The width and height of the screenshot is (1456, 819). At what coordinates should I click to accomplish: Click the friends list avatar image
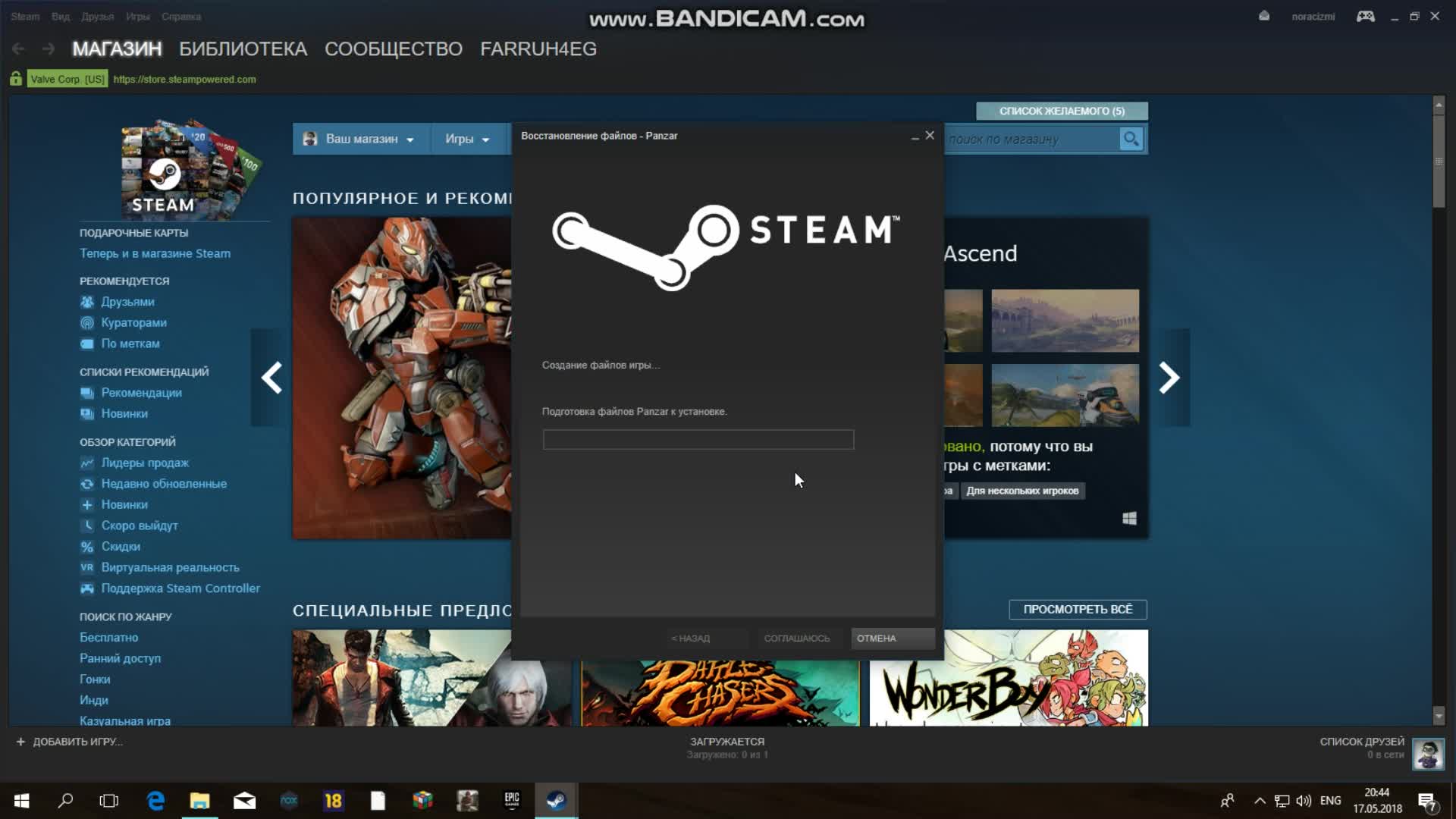point(1428,755)
